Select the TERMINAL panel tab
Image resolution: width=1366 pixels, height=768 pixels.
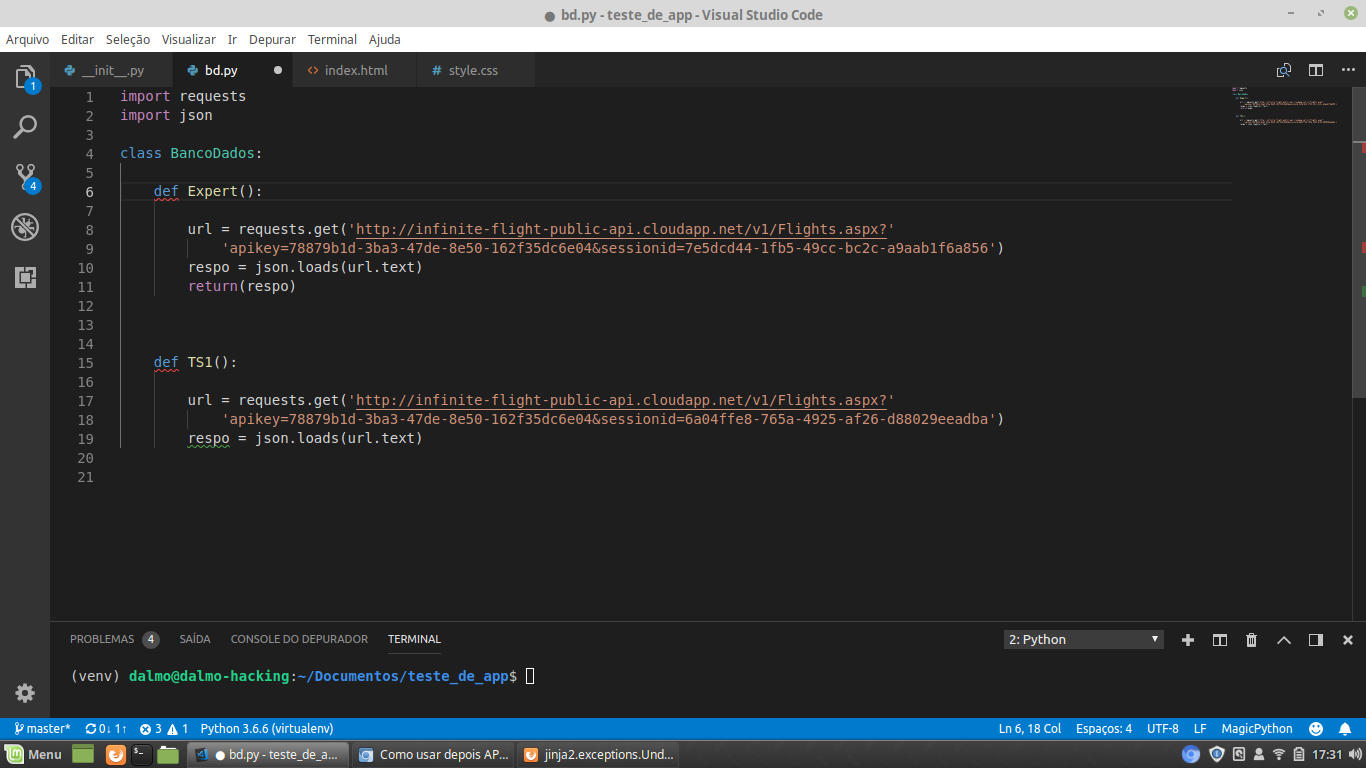(414, 639)
